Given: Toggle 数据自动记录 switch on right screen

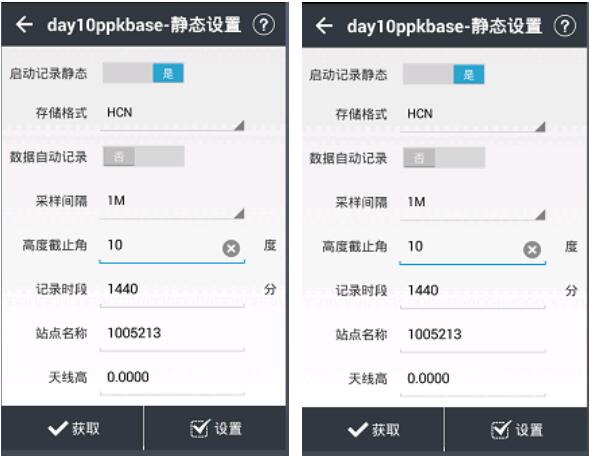Looking at the screenshot, I should [444, 157].
